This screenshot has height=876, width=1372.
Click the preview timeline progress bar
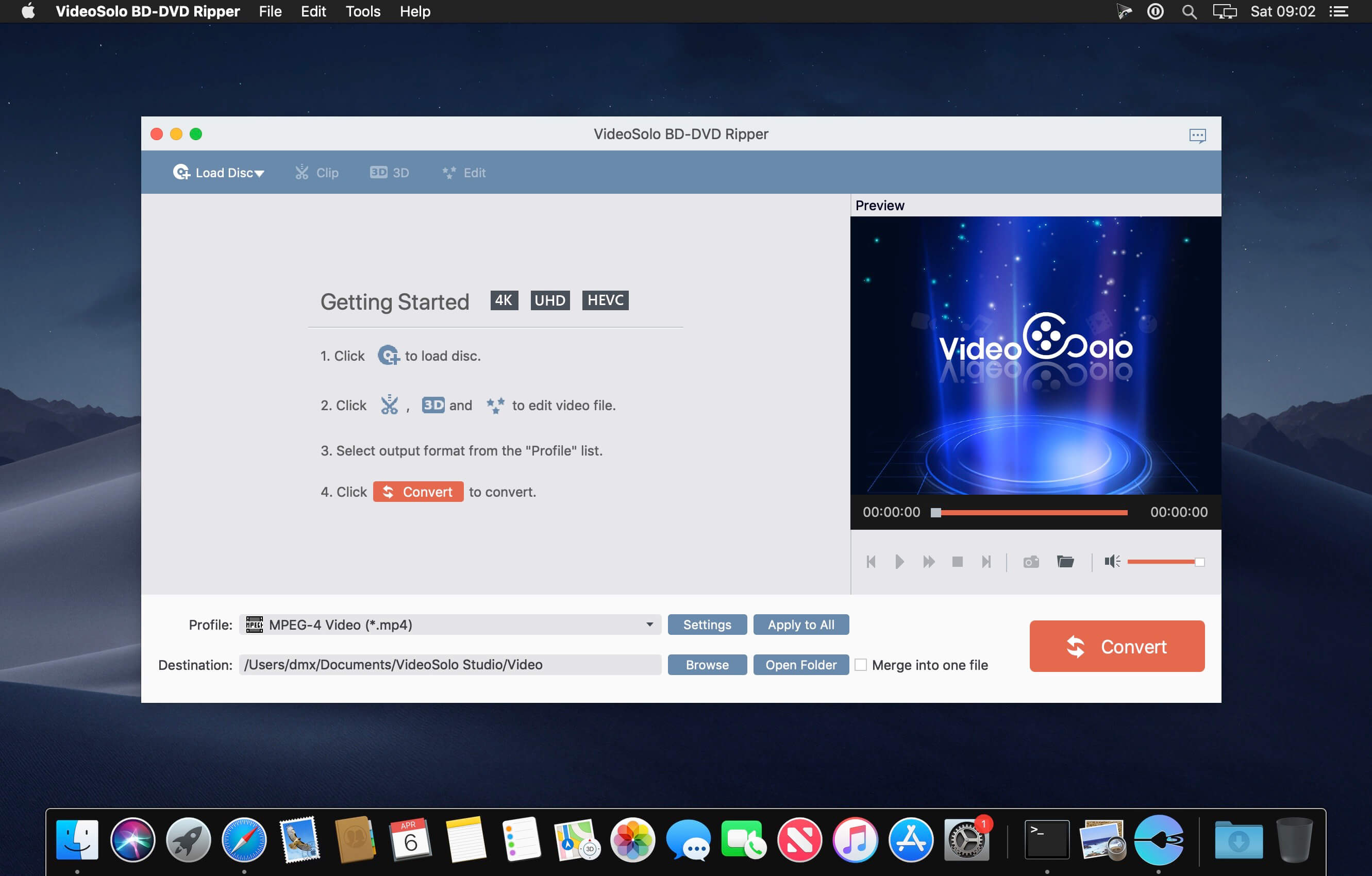click(x=1029, y=513)
